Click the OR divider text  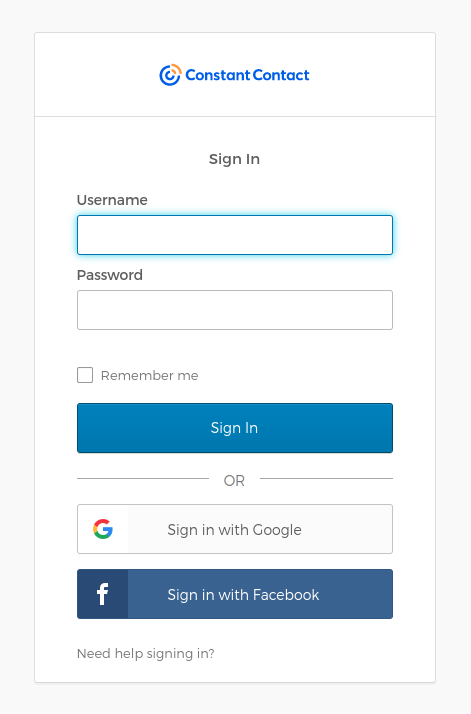point(234,480)
